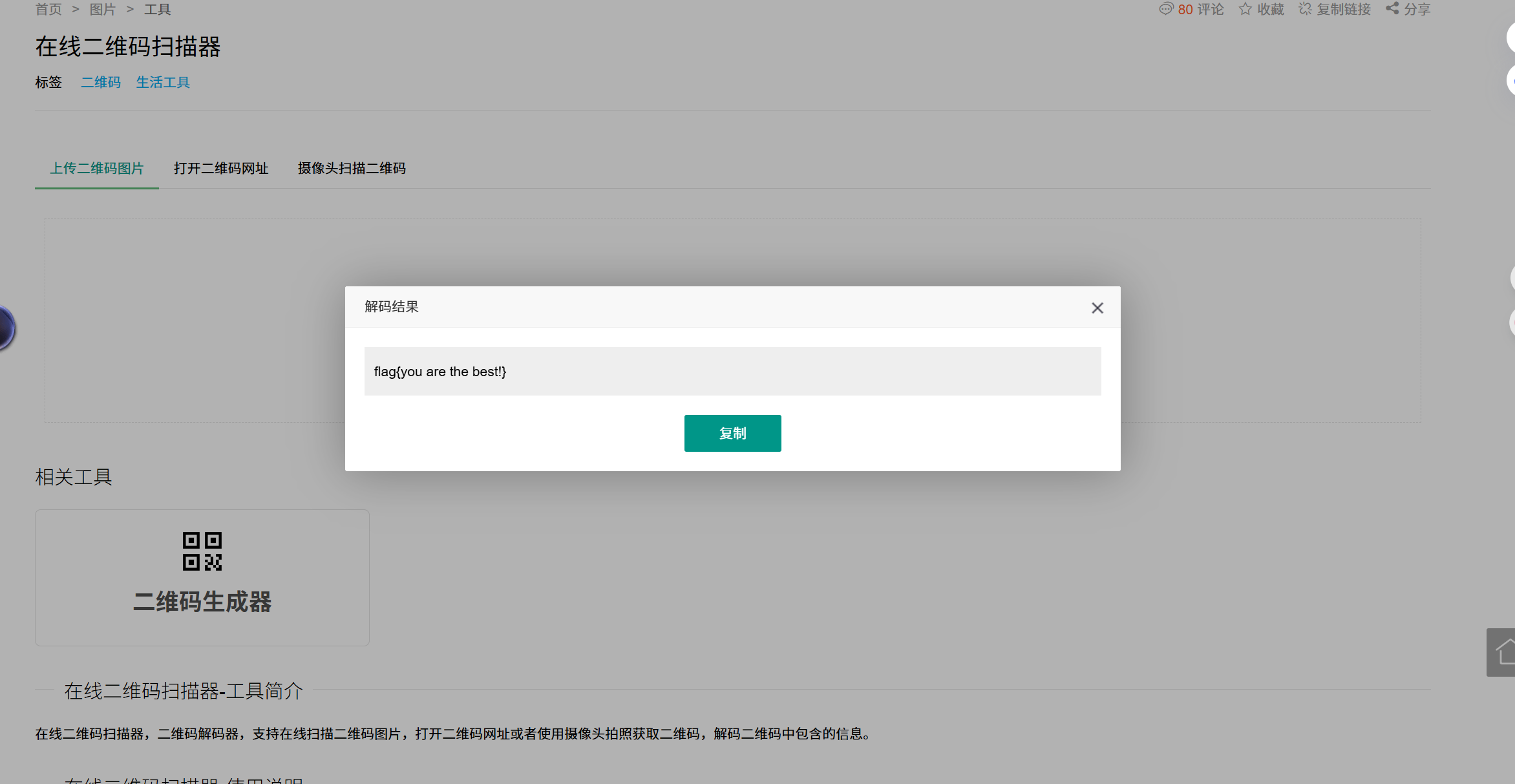Open the 80 评论 comments icon
The width and height of the screenshot is (1515, 784).
pos(1165,9)
